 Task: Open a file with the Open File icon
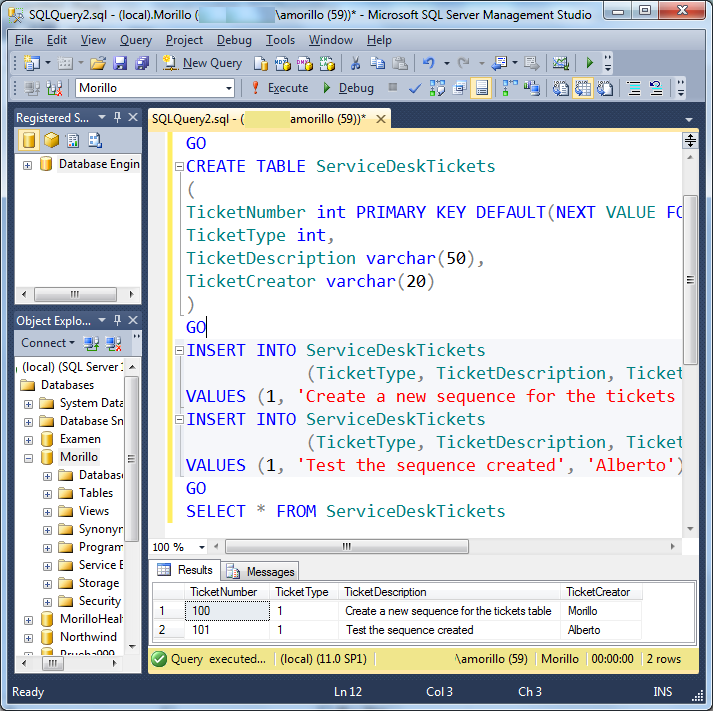pos(98,63)
